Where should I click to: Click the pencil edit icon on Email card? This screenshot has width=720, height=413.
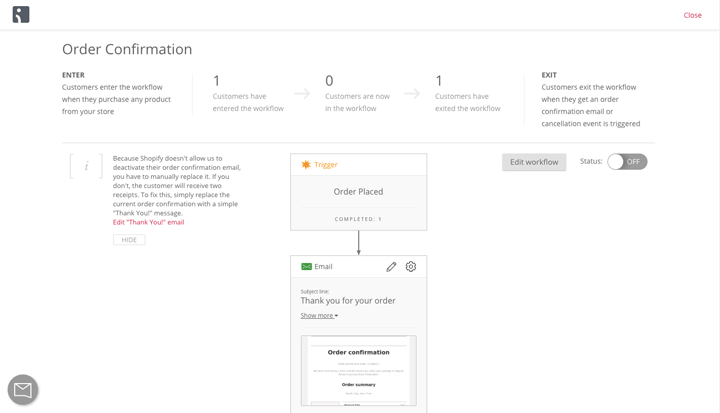point(391,267)
